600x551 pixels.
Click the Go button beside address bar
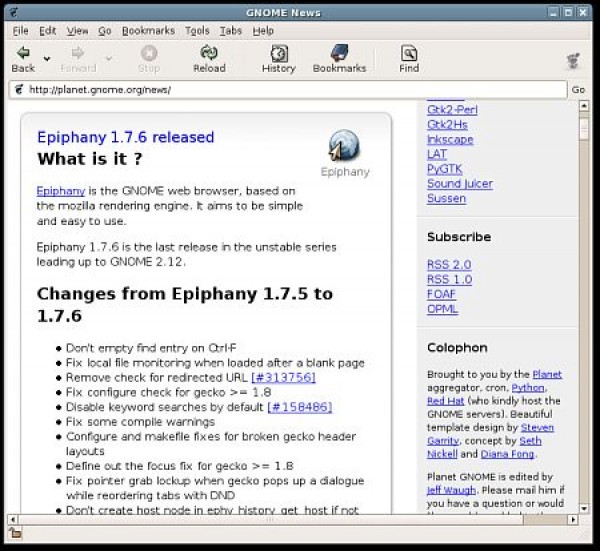pyautogui.click(x=578, y=90)
